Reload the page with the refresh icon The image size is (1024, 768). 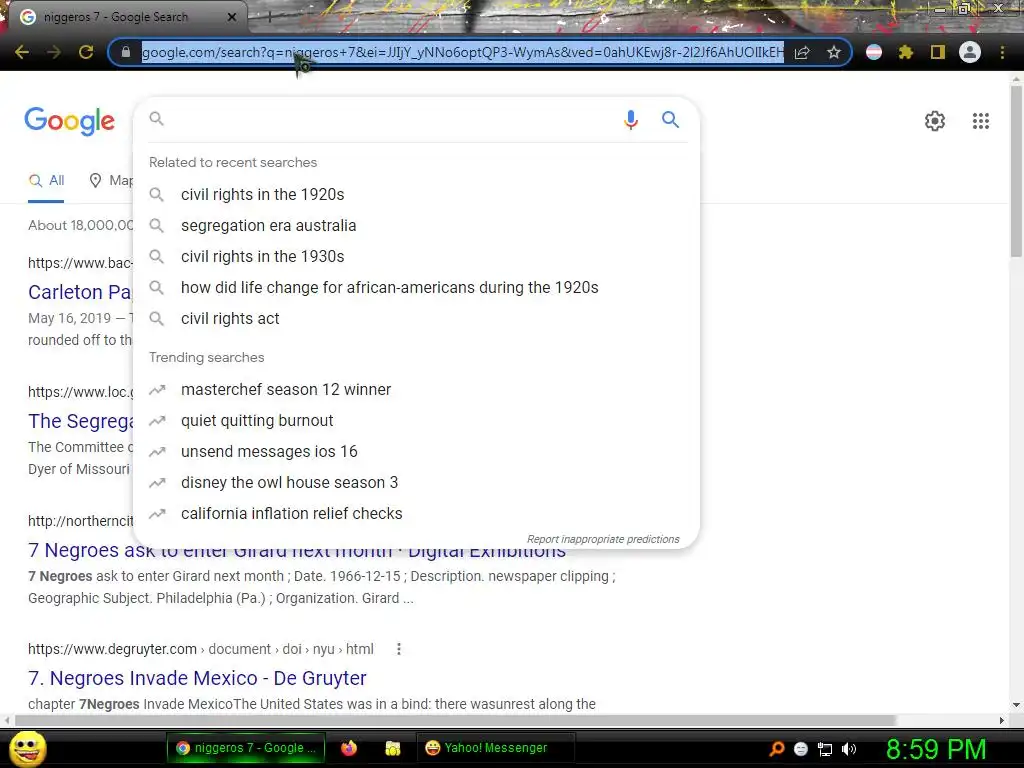[x=86, y=52]
